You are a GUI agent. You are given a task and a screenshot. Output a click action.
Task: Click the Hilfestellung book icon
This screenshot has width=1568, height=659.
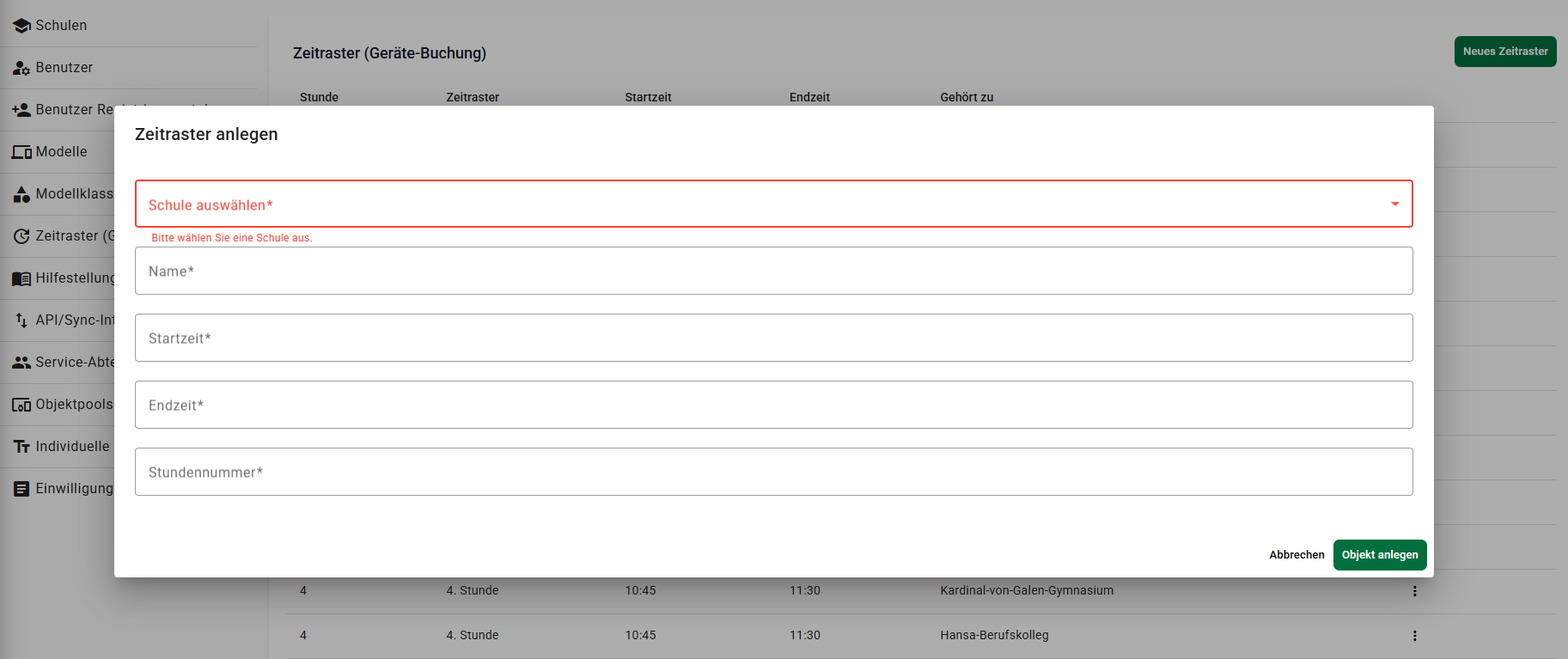point(21,278)
